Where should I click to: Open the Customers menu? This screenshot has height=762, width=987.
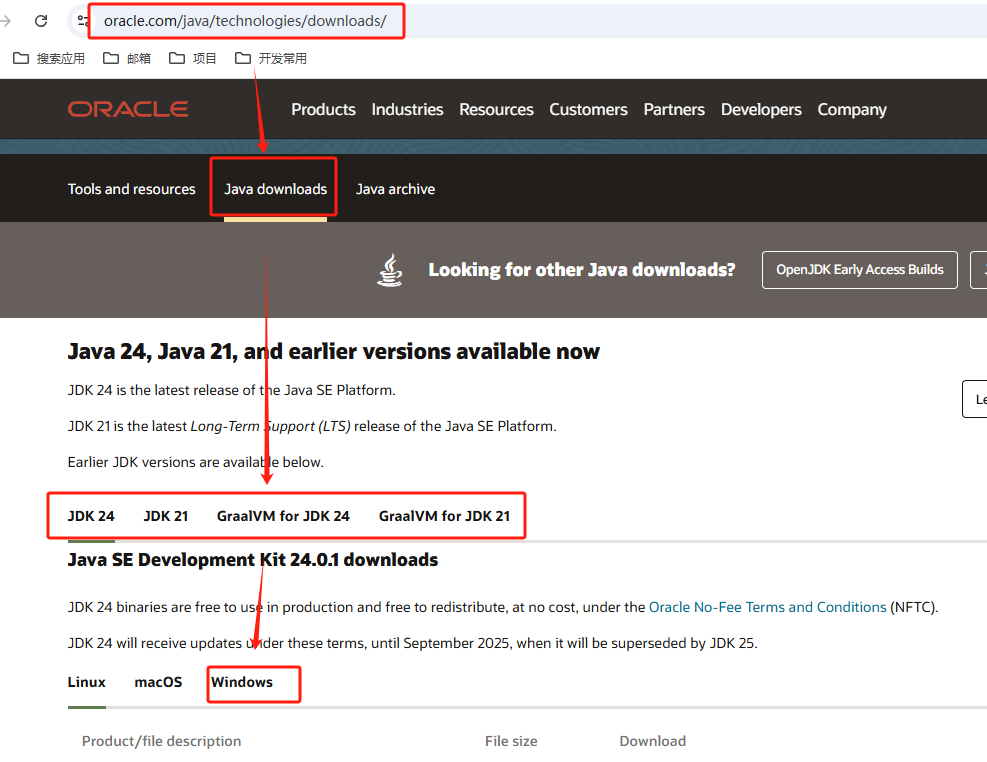pyautogui.click(x=588, y=109)
